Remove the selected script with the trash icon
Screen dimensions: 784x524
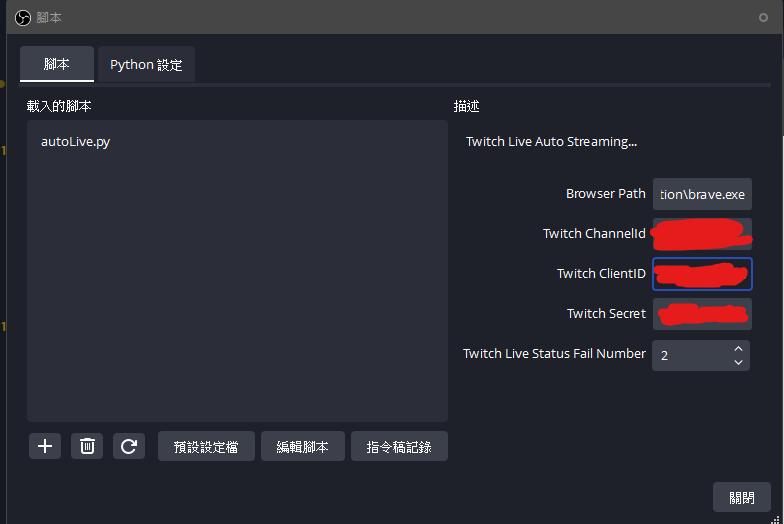pos(87,446)
